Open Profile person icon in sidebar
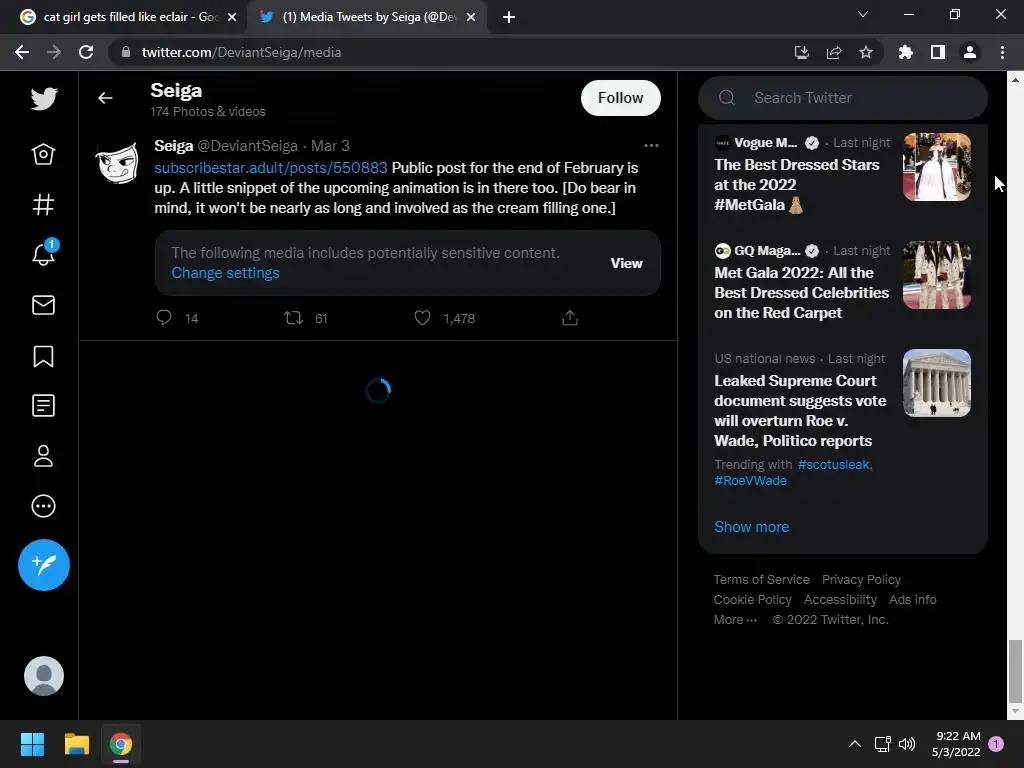1024x768 pixels. 43,456
